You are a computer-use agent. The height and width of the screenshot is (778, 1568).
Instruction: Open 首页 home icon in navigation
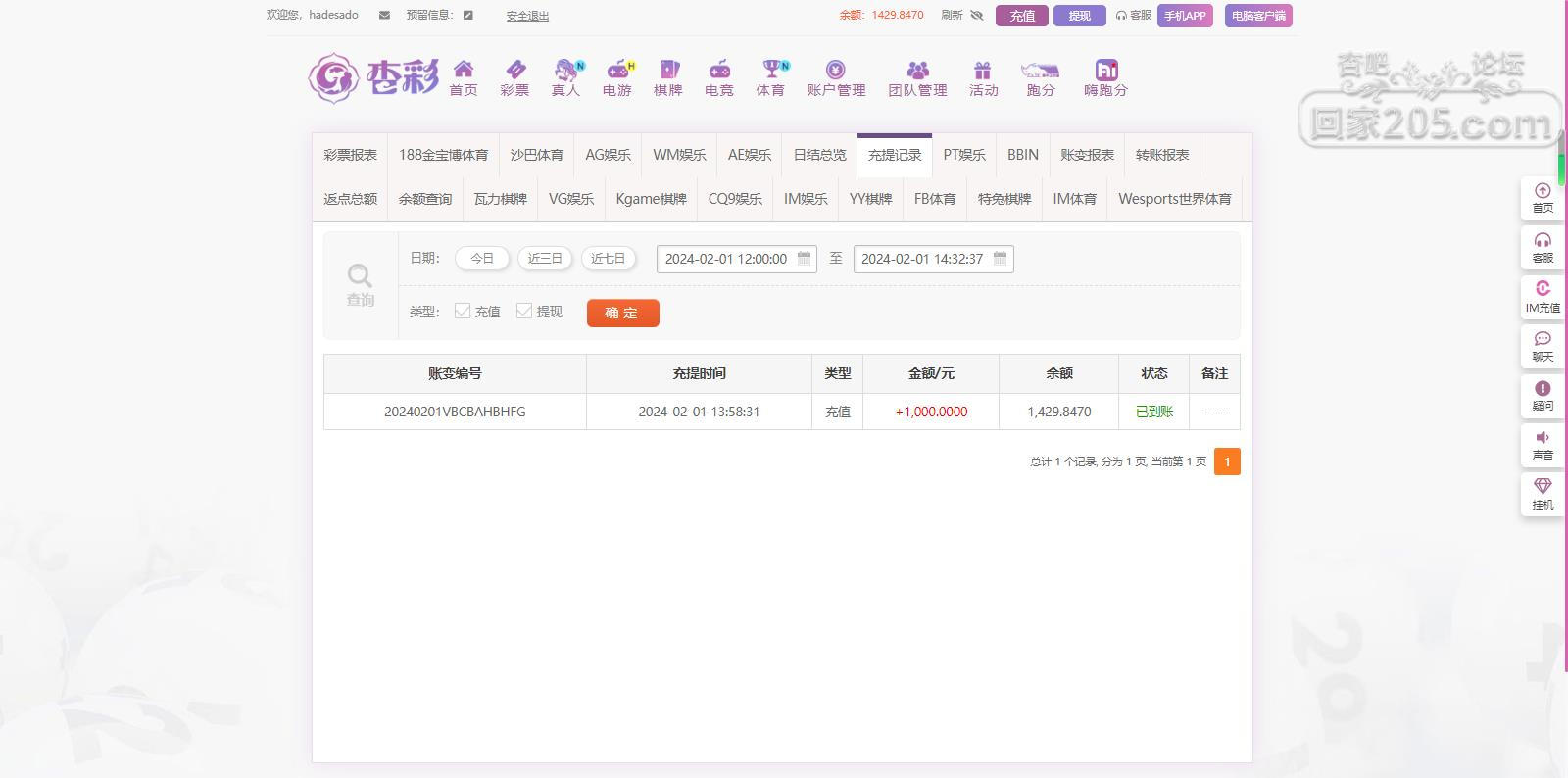click(x=464, y=70)
